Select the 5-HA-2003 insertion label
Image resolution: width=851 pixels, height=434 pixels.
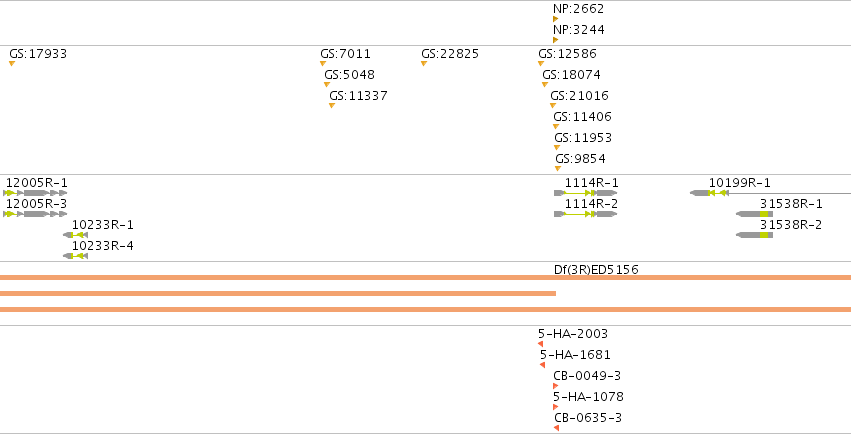click(x=573, y=334)
